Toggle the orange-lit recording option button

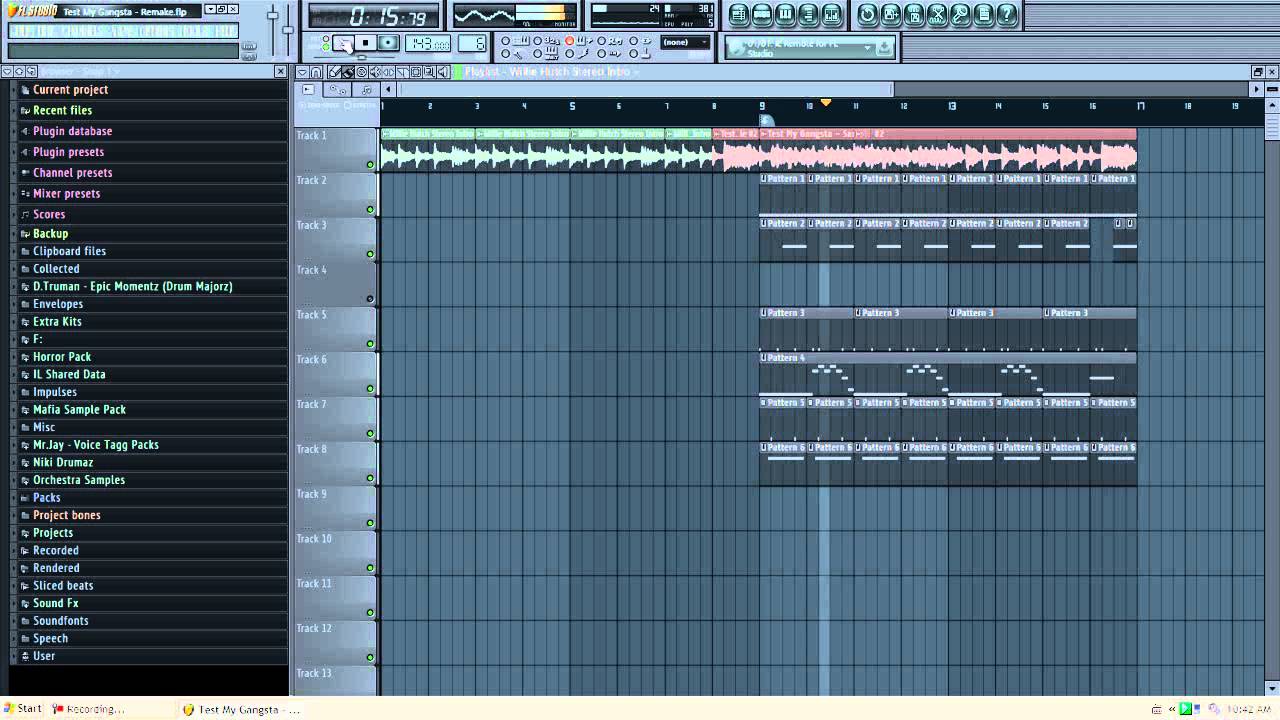(569, 41)
